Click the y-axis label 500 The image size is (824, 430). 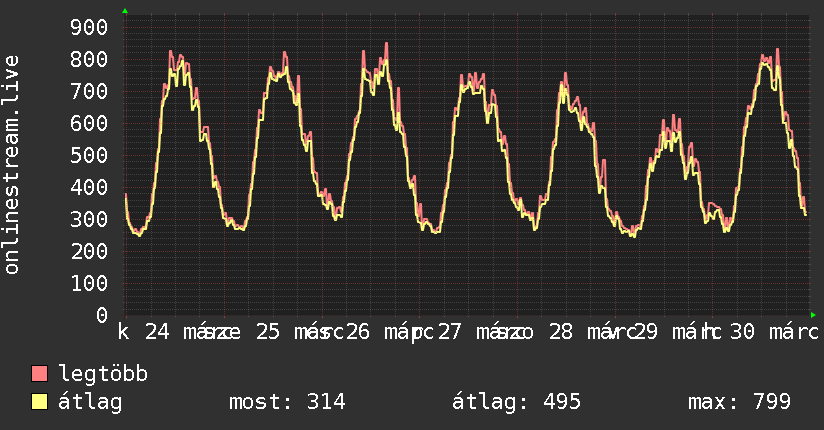point(89,156)
